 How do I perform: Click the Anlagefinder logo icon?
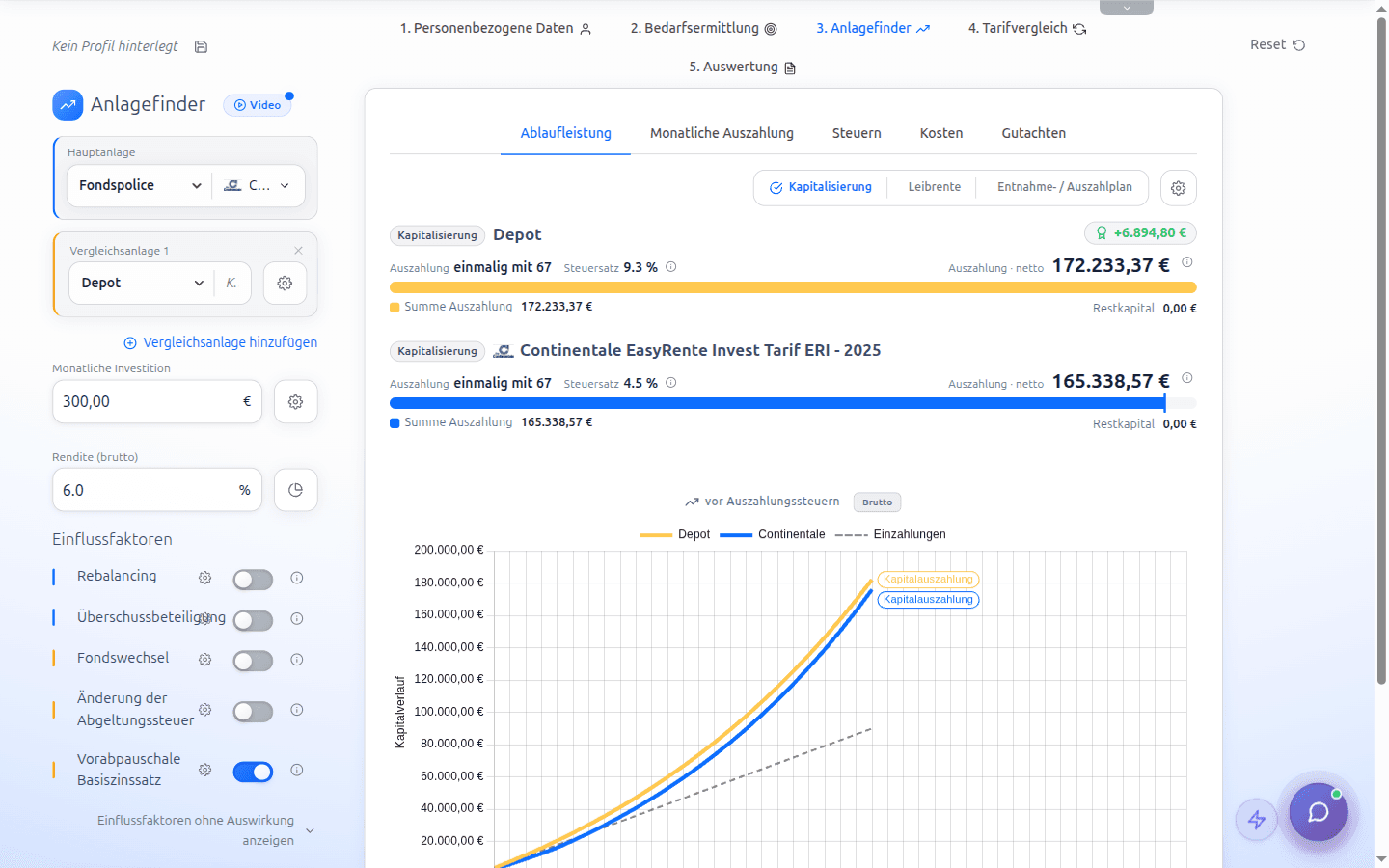pos(68,105)
